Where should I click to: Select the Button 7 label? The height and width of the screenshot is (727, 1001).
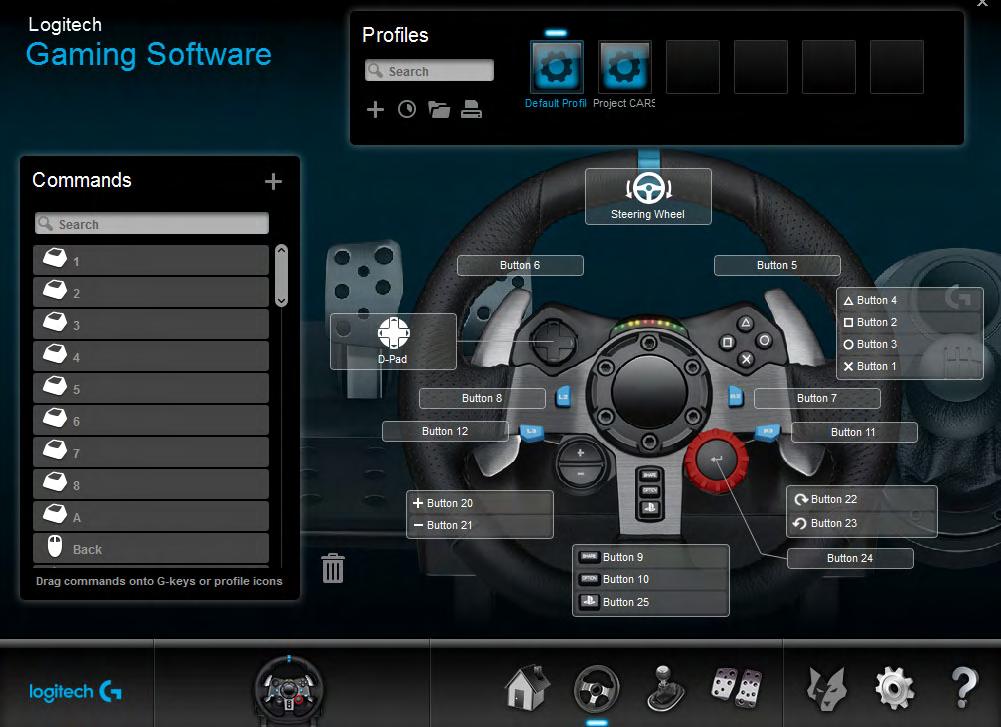[817, 398]
